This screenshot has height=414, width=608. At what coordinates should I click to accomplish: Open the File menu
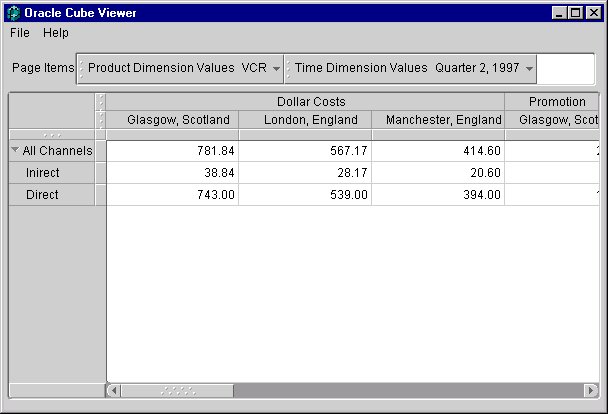point(20,33)
